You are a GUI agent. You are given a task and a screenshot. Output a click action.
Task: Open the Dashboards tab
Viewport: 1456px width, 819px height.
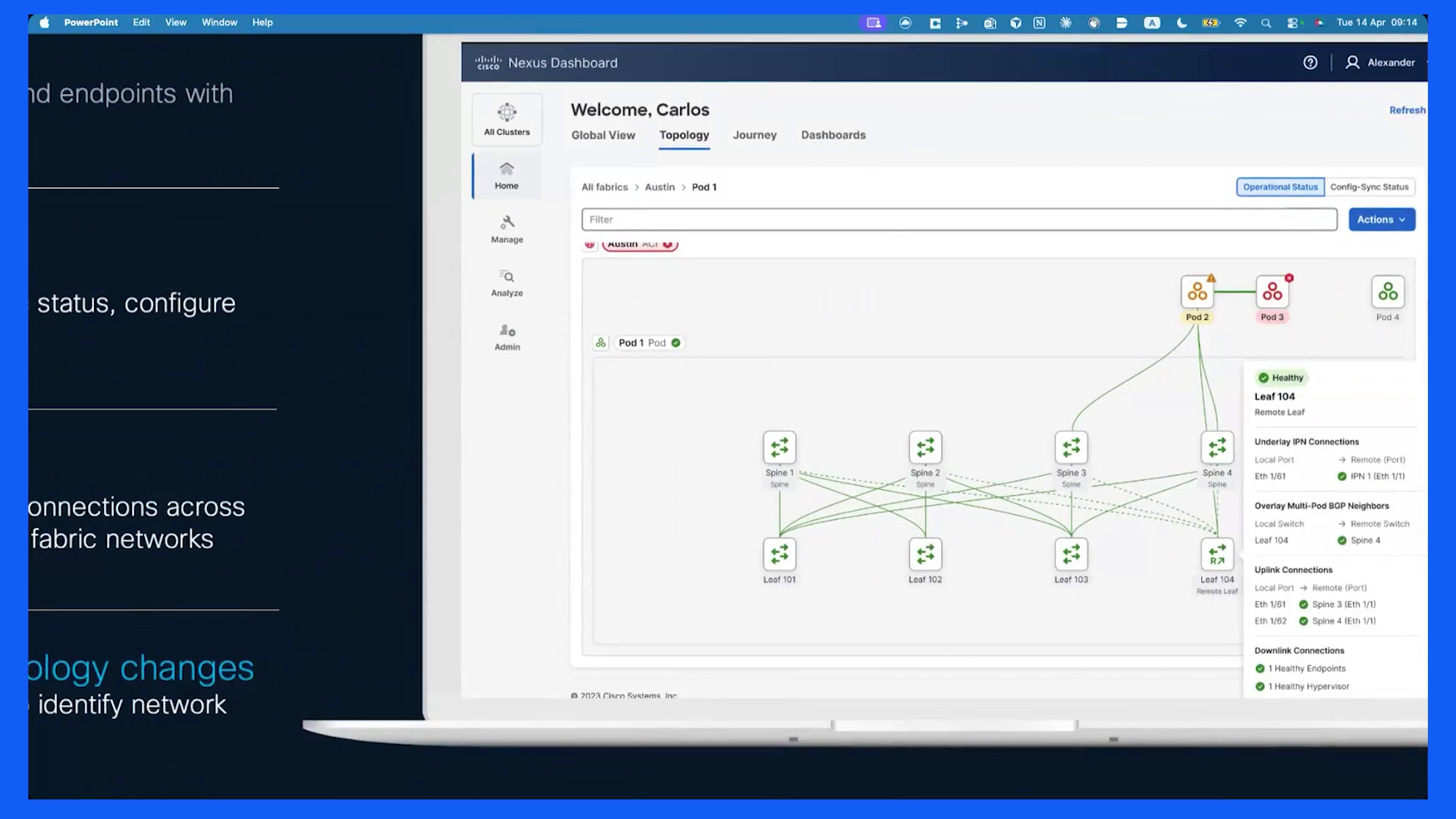tap(833, 135)
